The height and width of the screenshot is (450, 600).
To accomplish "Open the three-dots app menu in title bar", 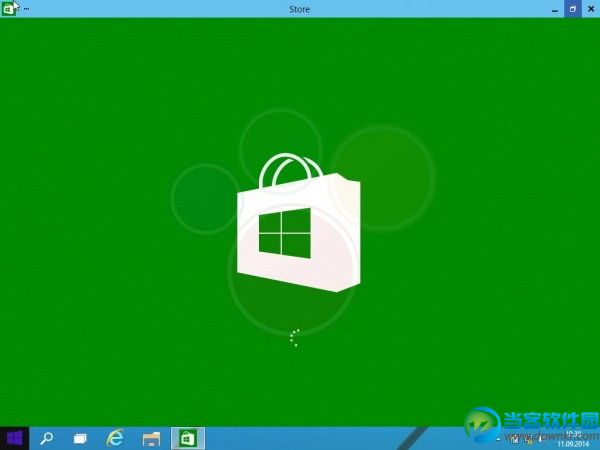I will click(x=26, y=8).
